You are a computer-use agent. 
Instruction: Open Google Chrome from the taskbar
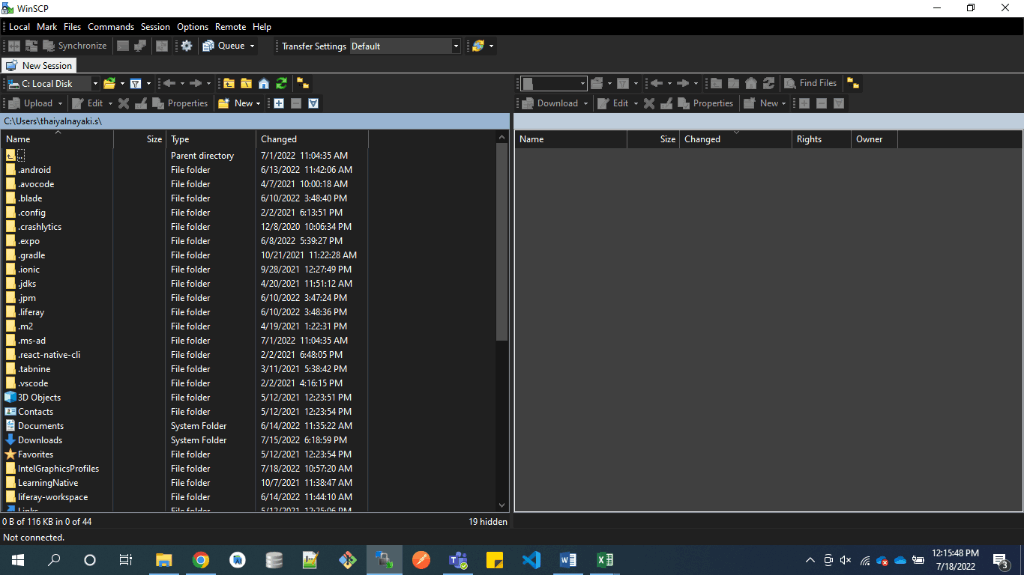click(200, 560)
